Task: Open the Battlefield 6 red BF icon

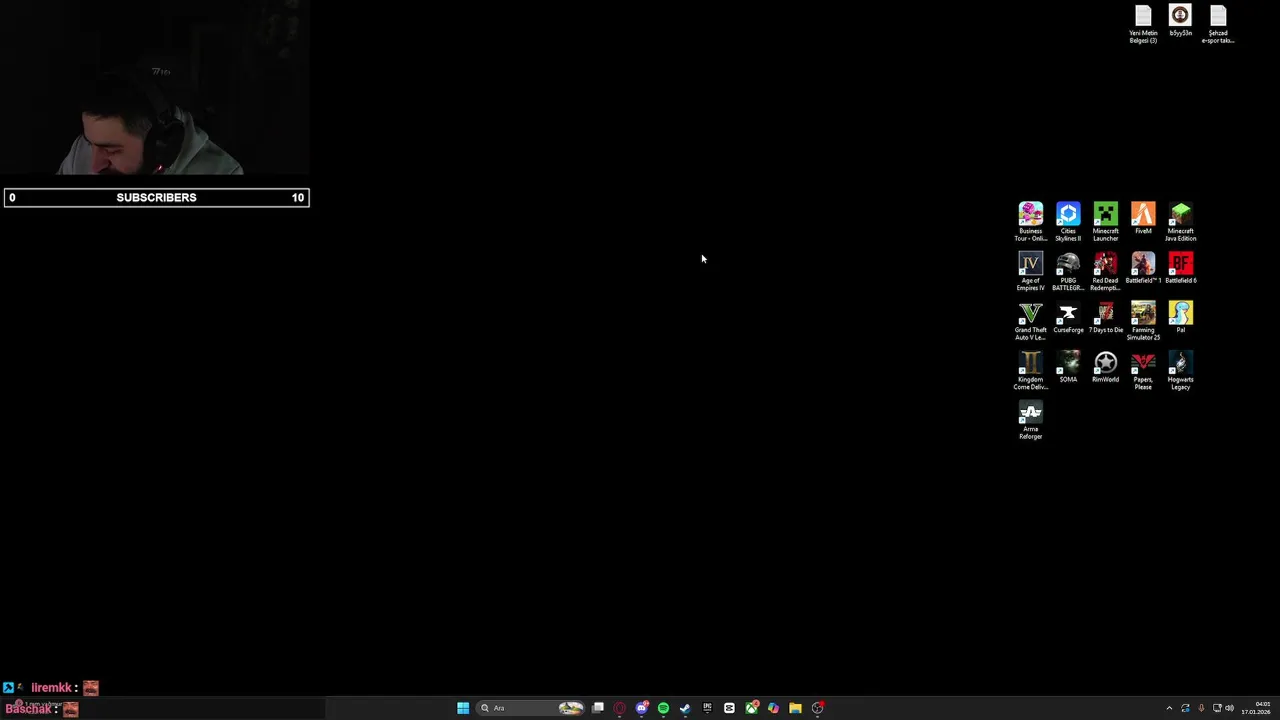Action: (x=1180, y=268)
